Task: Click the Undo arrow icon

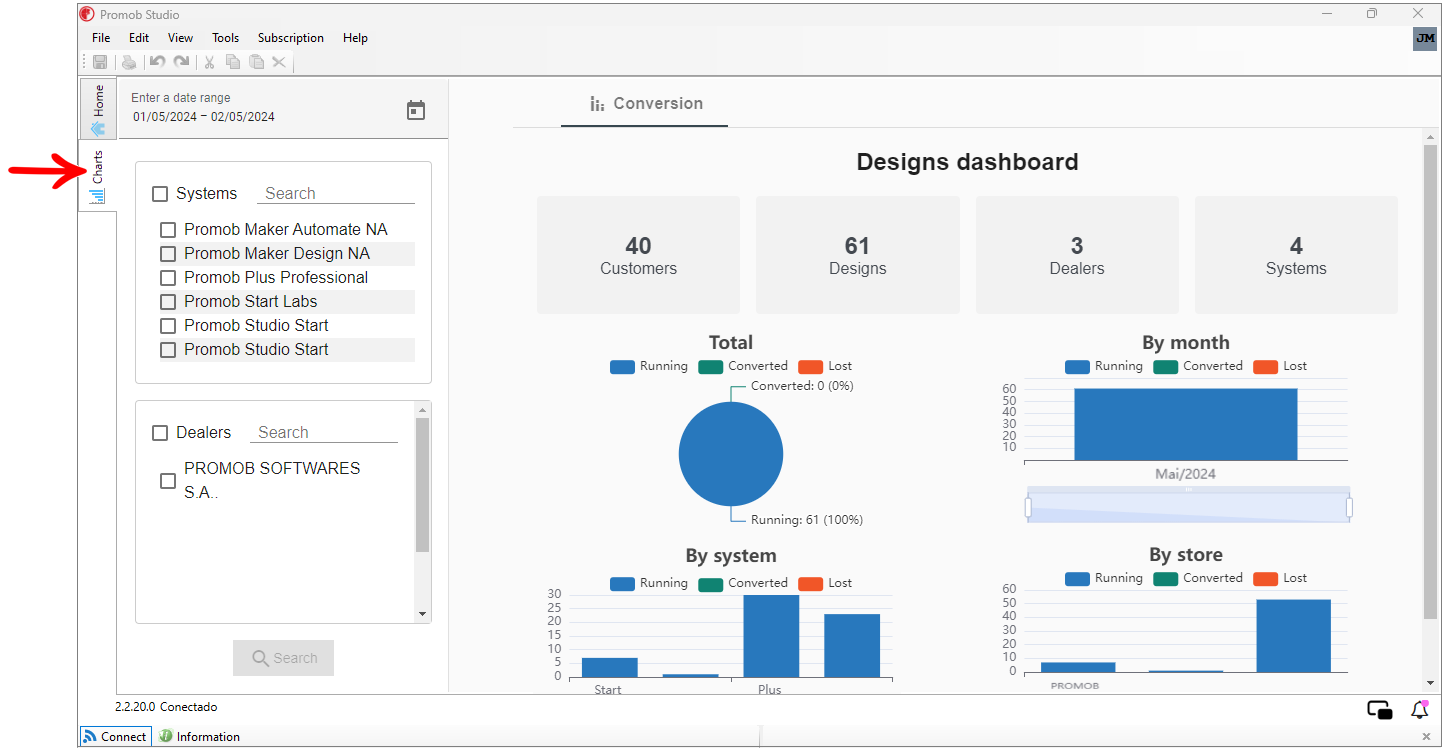Action: click(157, 62)
